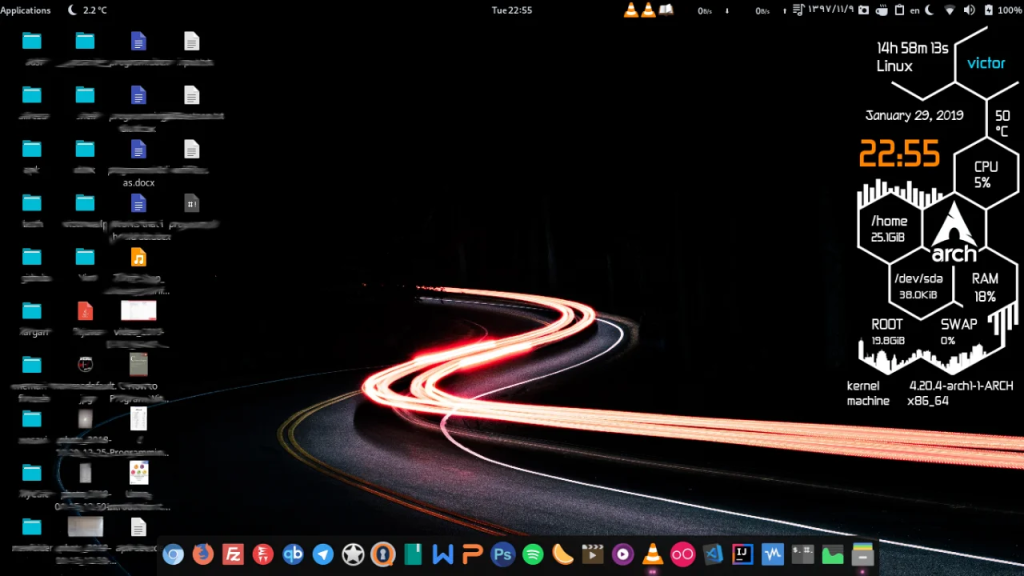
Task: Open the Tue 22:55 clock menu
Action: [511, 10]
